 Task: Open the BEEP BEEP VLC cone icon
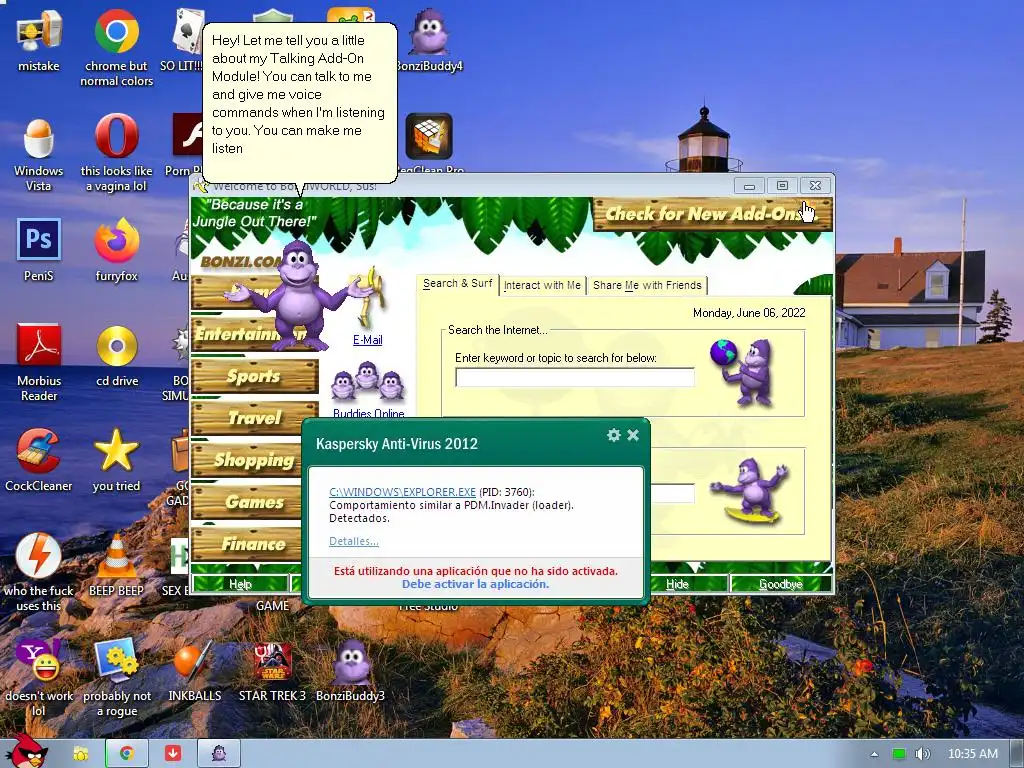(x=116, y=556)
